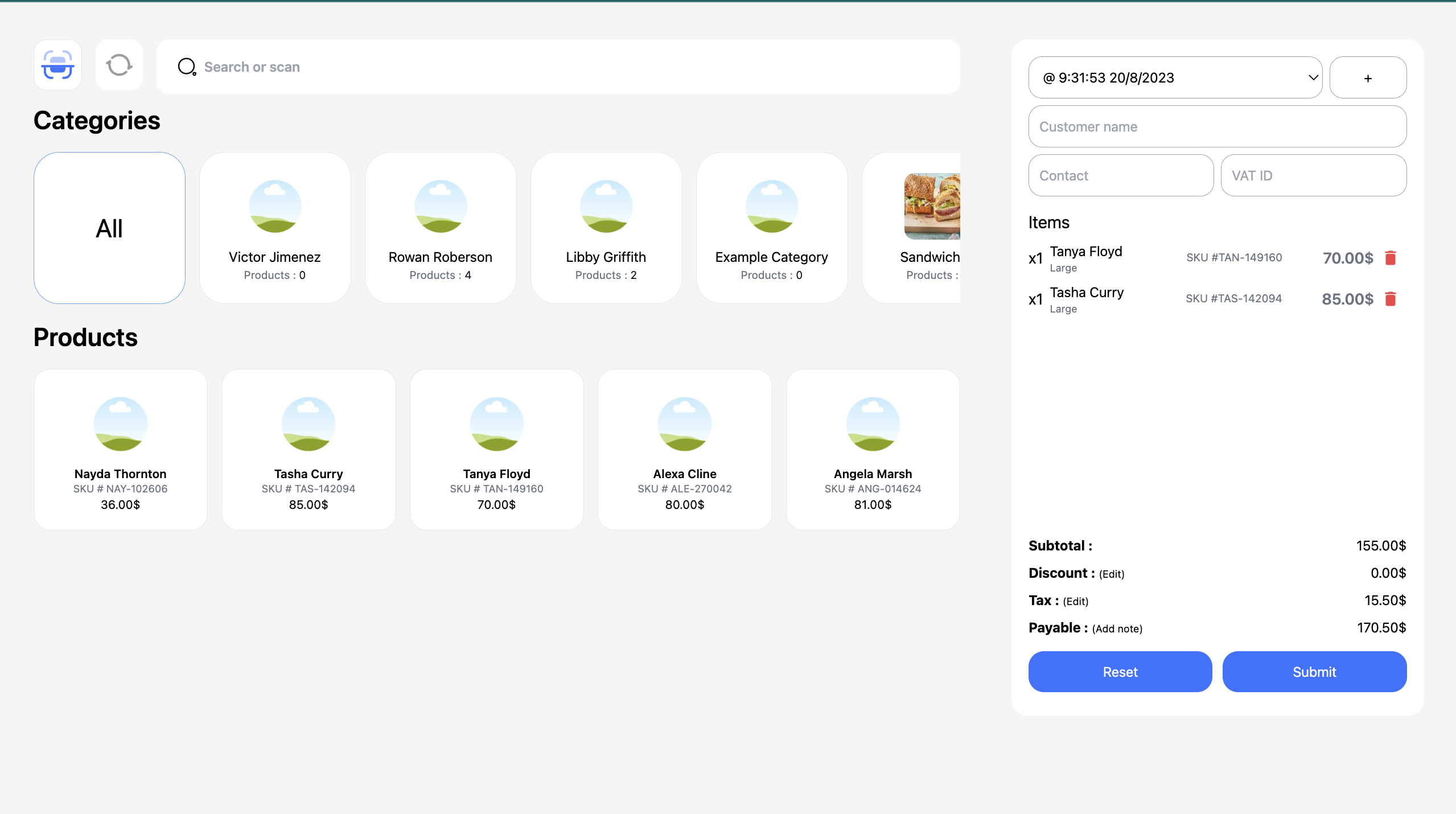Click the refresh sync icon
The width and height of the screenshot is (1456, 814).
119,65
